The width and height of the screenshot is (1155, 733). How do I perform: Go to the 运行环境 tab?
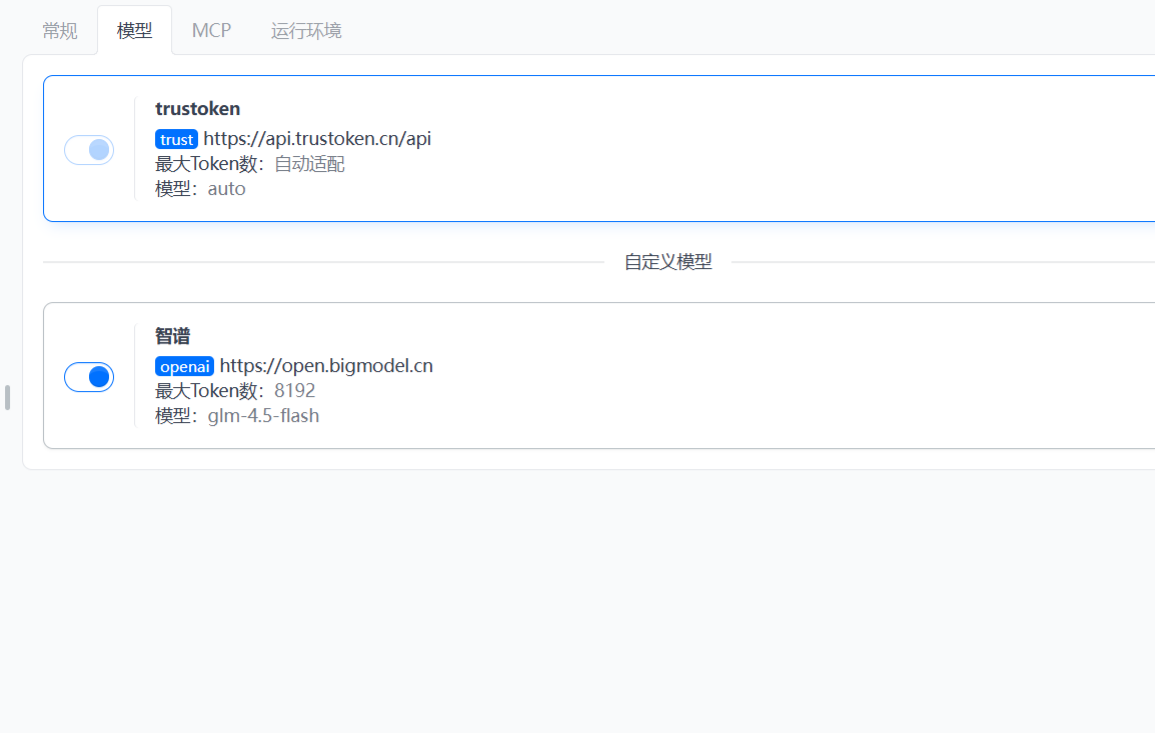click(x=306, y=31)
